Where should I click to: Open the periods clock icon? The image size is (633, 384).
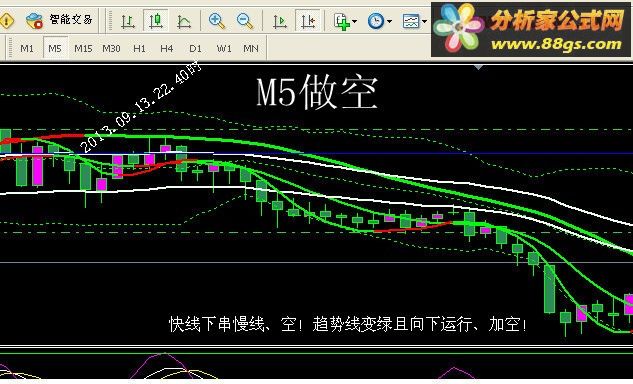pyautogui.click(x=376, y=21)
